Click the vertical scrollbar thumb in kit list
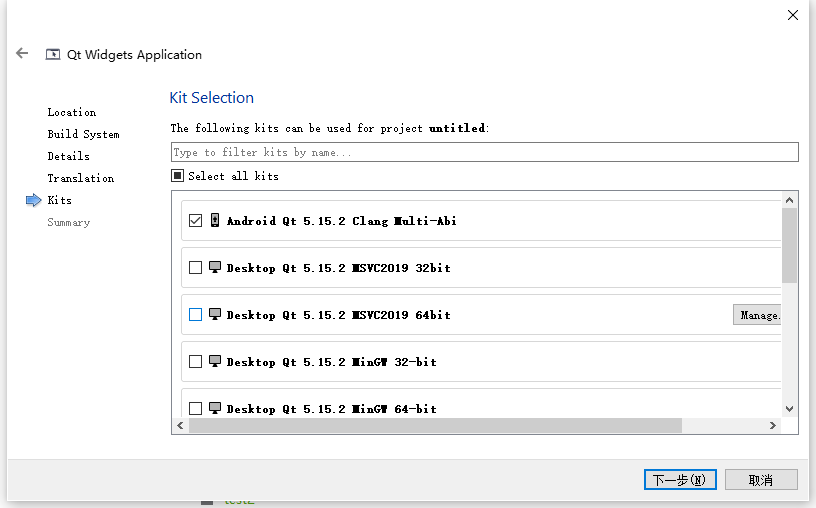Image resolution: width=816 pixels, height=508 pixels. [789, 245]
